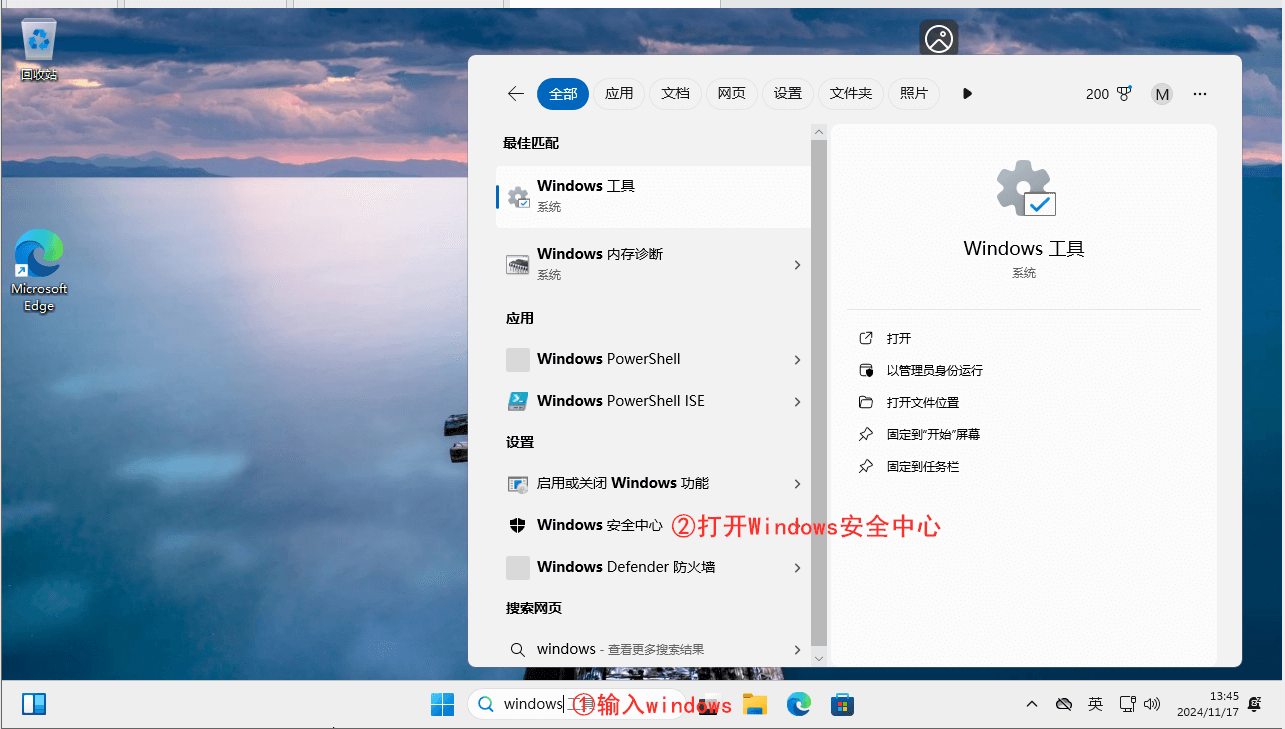Open the network tray icon
The height and width of the screenshot is (729, 1285).
pyautogui.click(x=1127, y=705)
